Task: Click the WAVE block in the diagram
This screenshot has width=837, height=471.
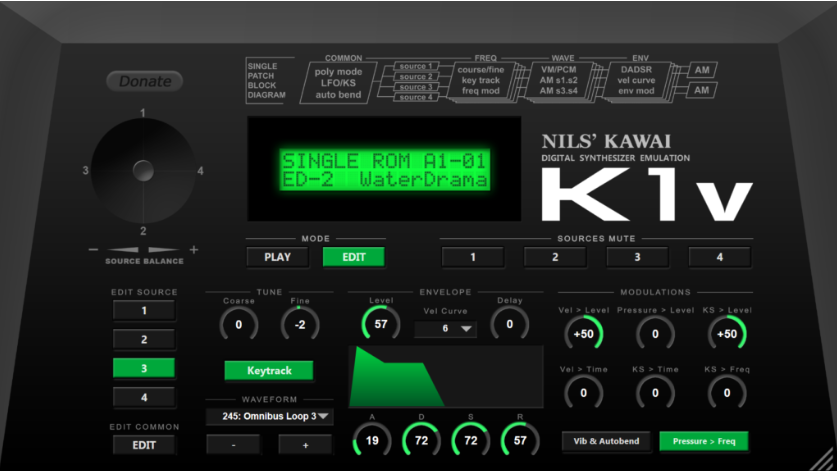Action: [x=558, y=80]
